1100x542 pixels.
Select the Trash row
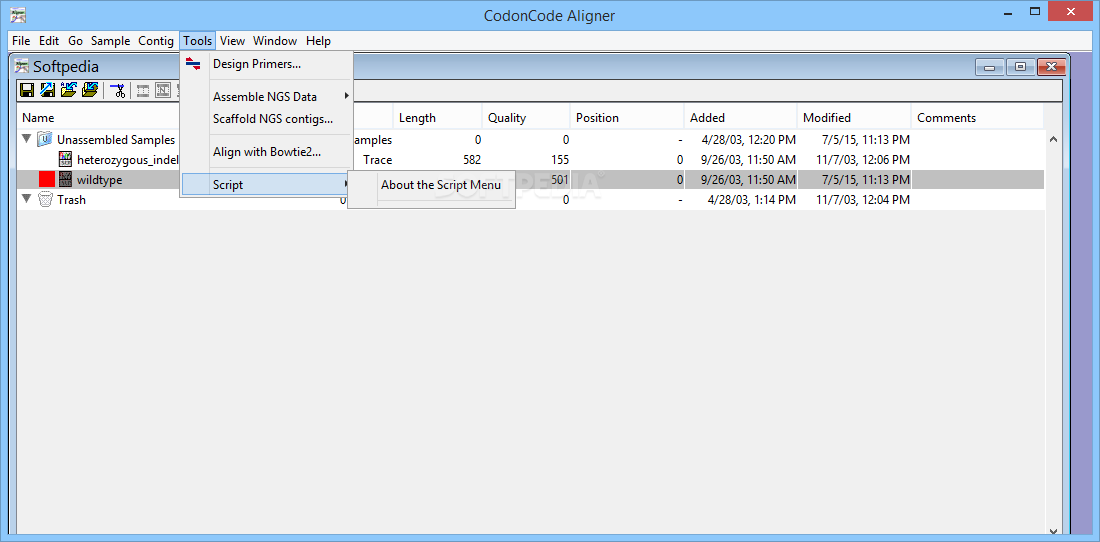point(530,200)
